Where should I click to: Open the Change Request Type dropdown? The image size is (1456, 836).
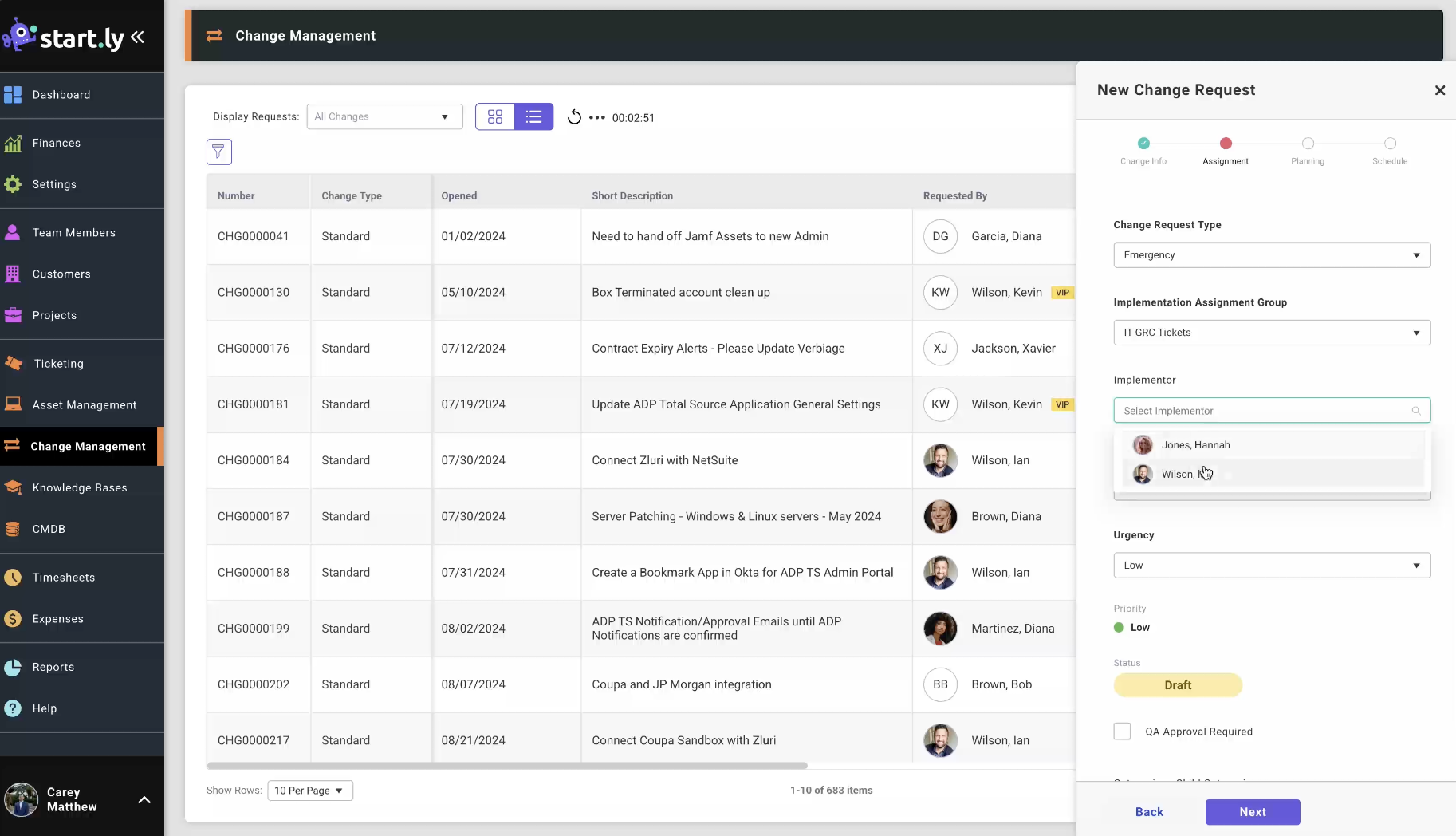[1272, 255]
